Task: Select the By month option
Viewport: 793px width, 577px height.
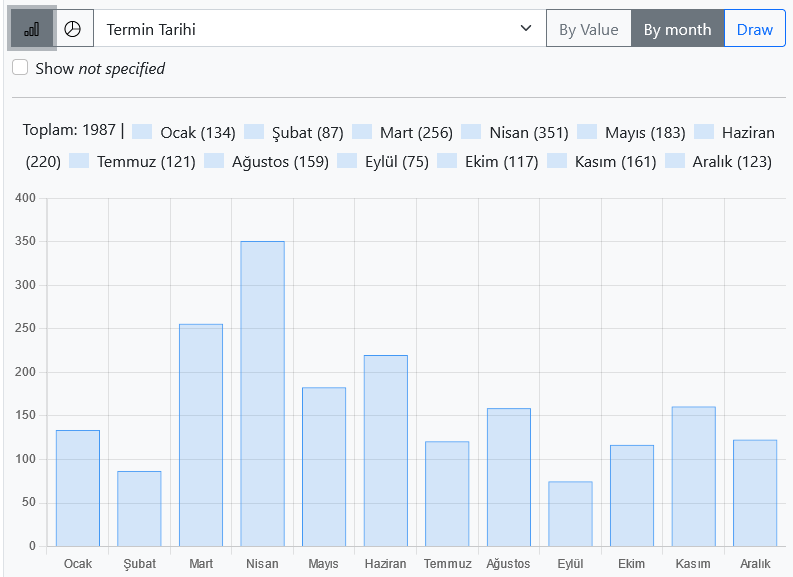Action: click(x=677, y=29)
